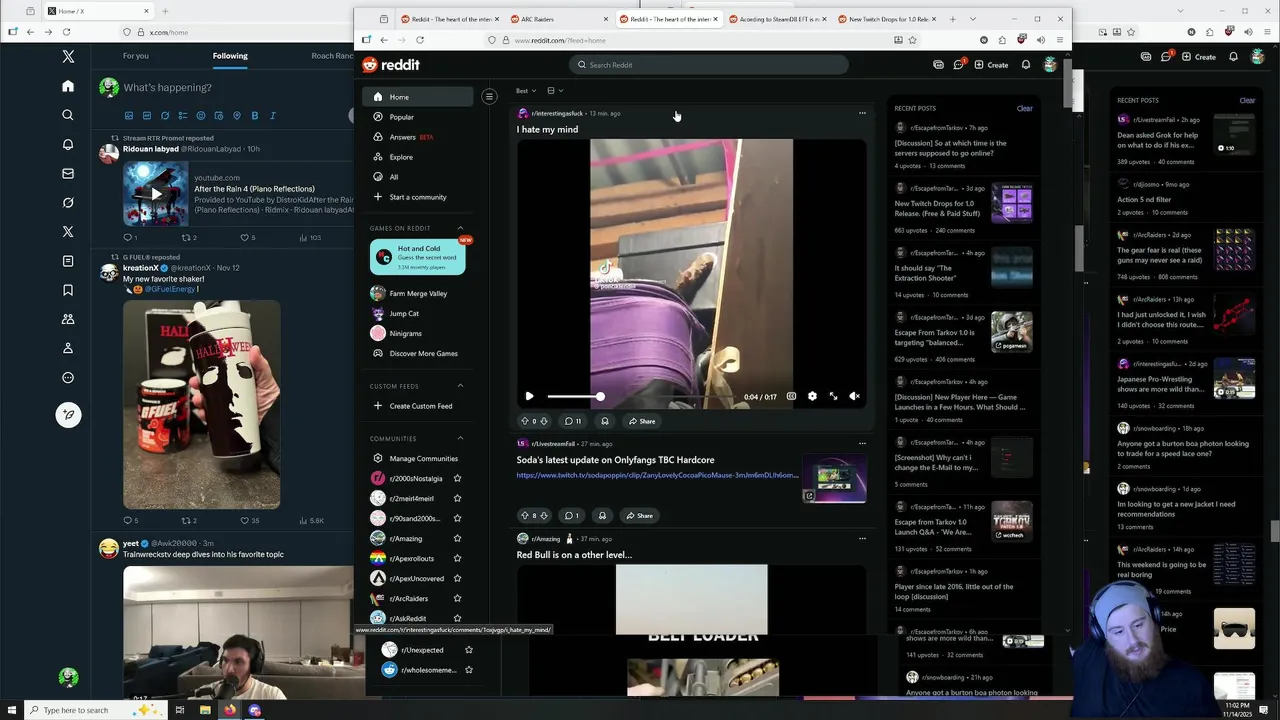Click the Create post button on Reddit
Image resolution: width=1280 pixels, height=720 pixels.
tap(991, 65)
